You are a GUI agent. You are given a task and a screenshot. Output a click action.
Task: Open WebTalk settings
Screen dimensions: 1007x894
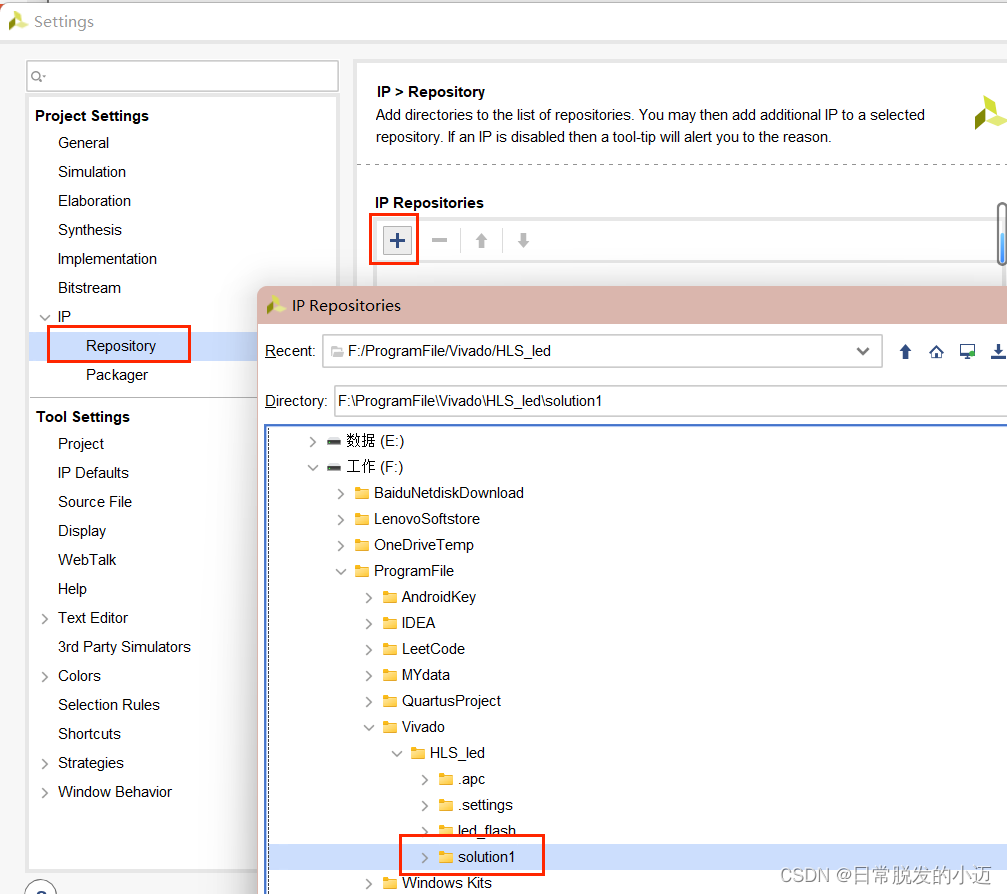pyautogui.click(x=87, y=559)
